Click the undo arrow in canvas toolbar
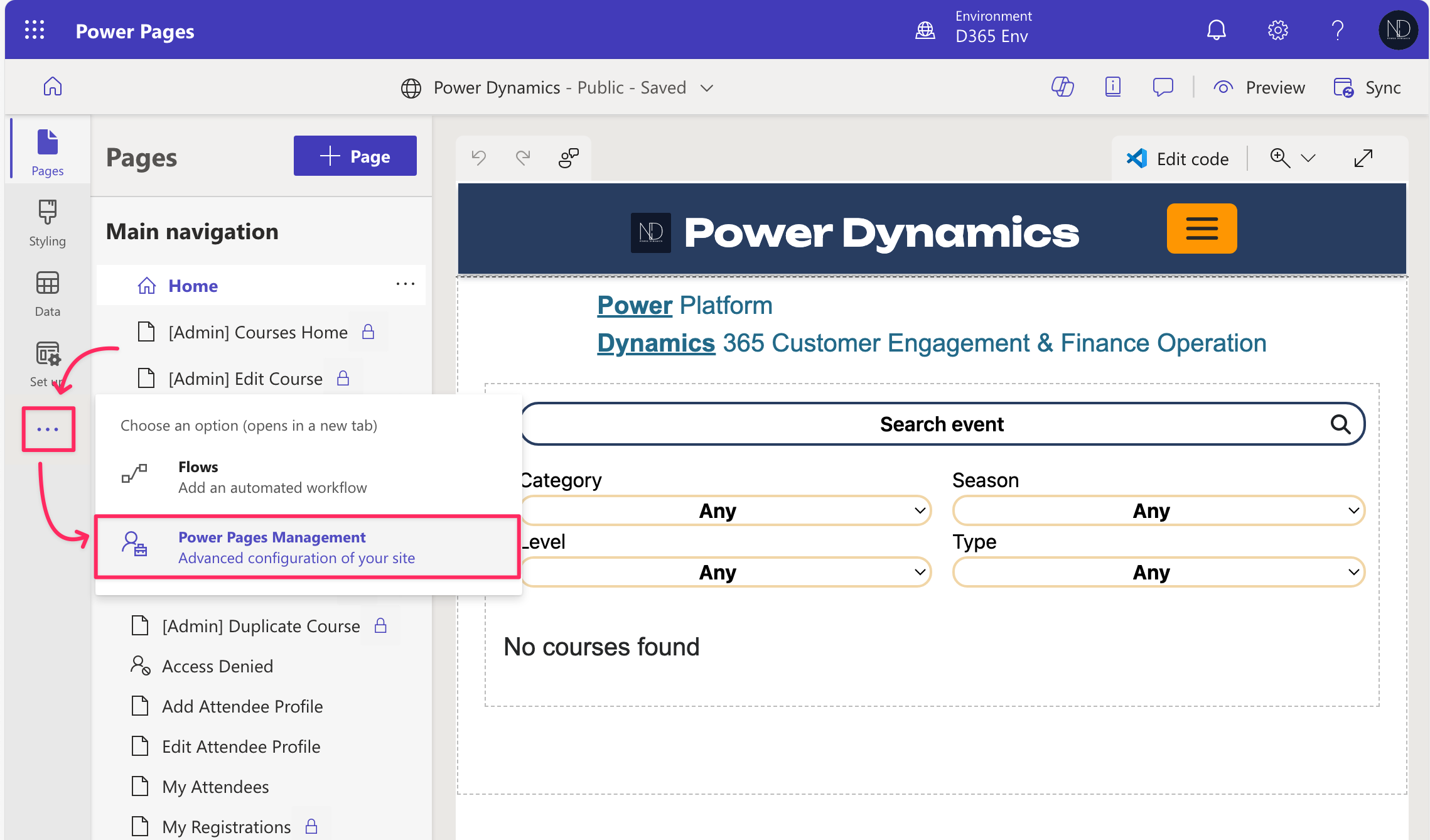Screen dimensions: 1430x840 pyautogui.click(x=479, y=158)
